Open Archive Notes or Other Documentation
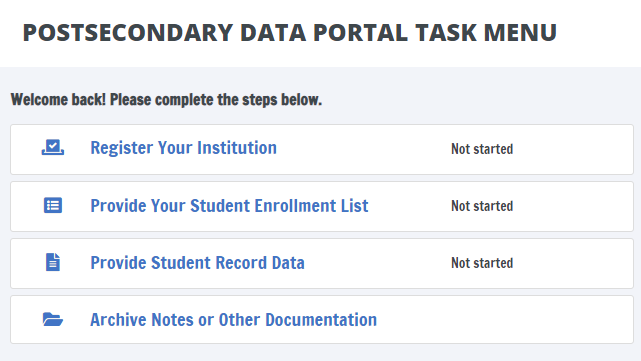641x361 pixels. [x=233, y=320]
